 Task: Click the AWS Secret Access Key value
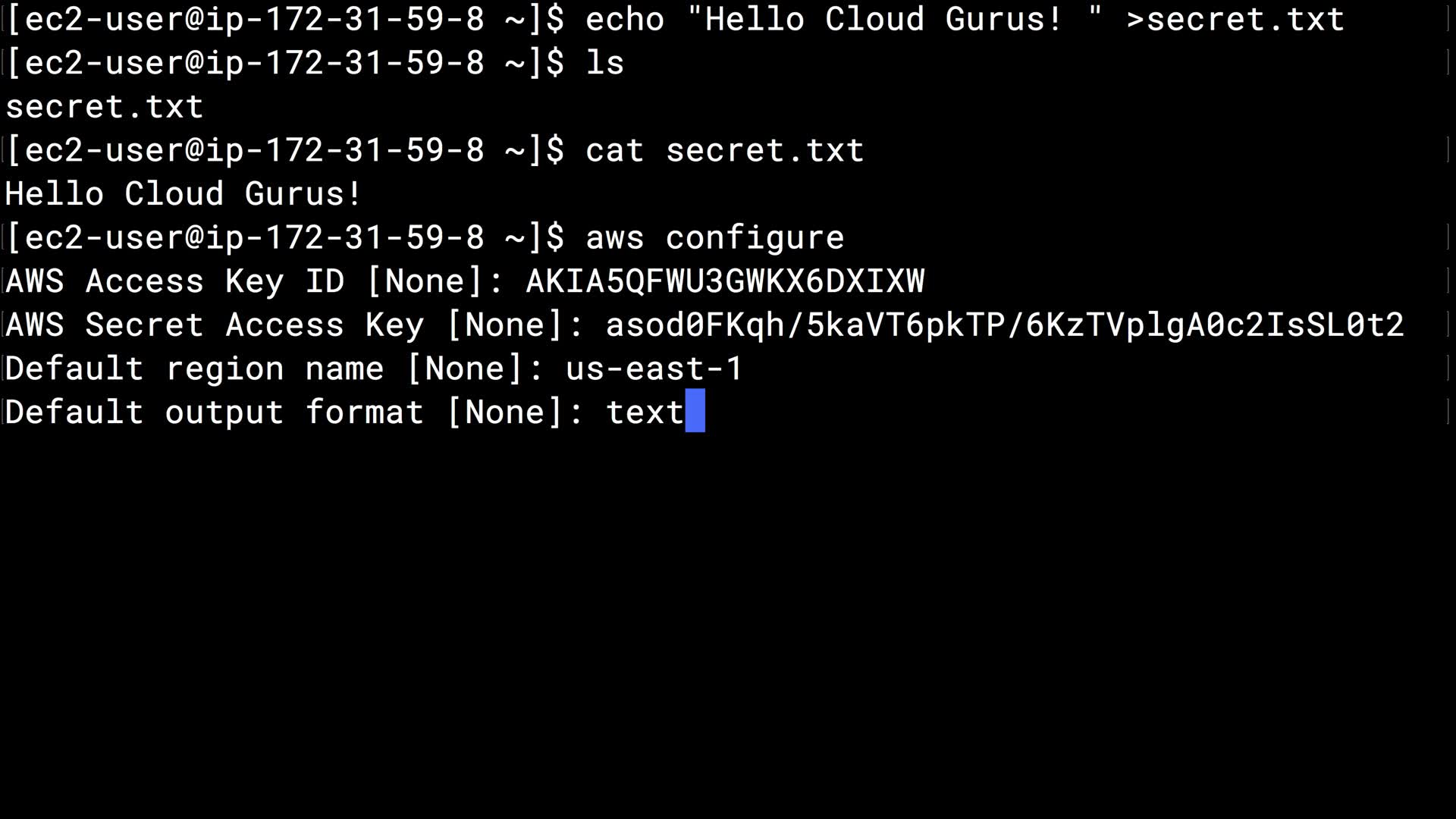click(1004, 325)
